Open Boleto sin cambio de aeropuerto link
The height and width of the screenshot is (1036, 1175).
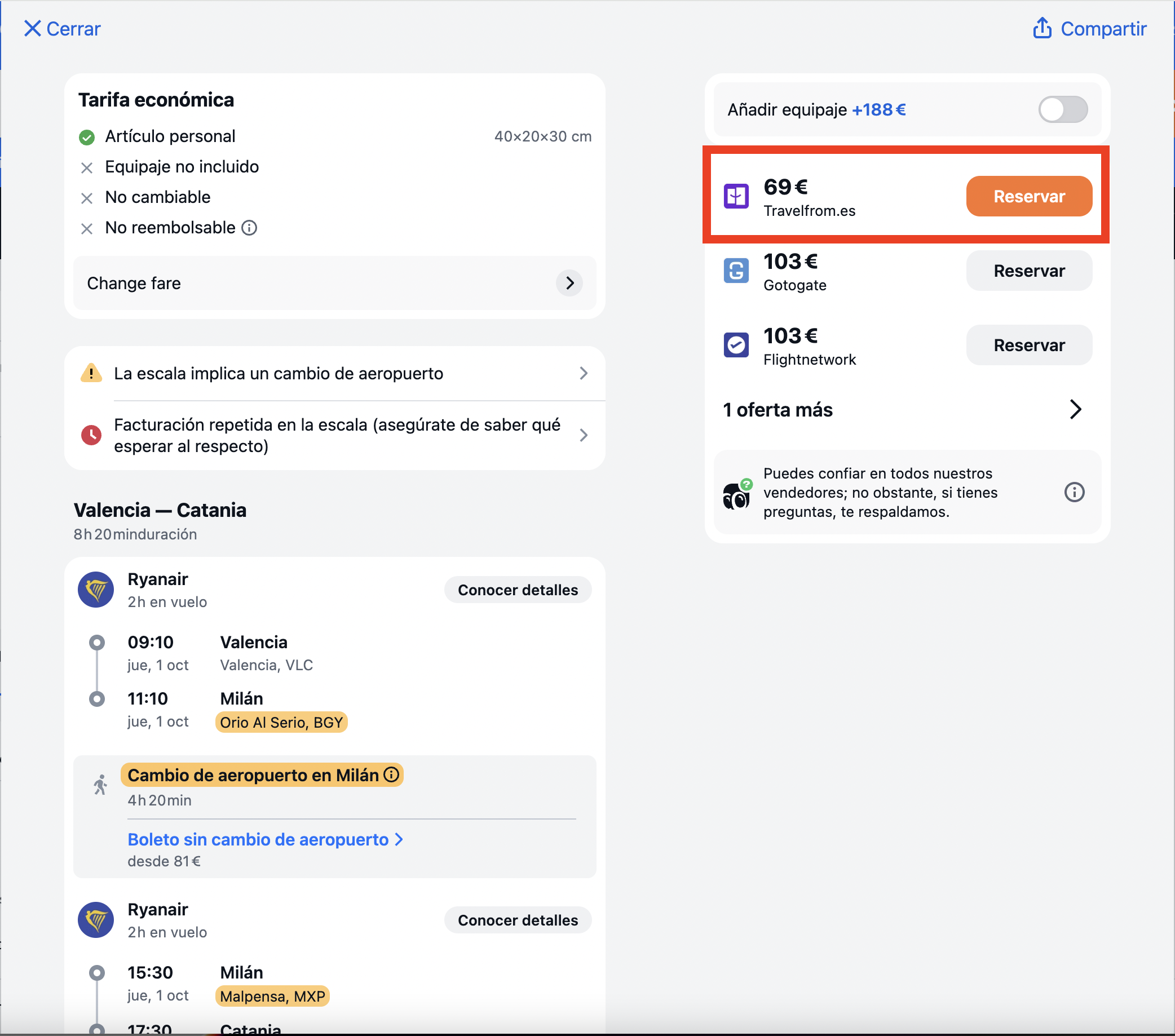[266, 840]
